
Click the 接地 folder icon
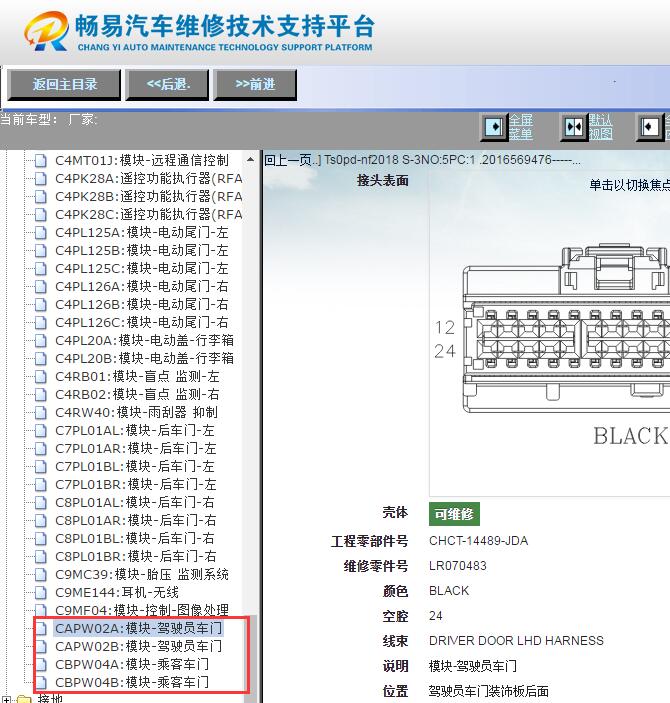pos(24,699)
